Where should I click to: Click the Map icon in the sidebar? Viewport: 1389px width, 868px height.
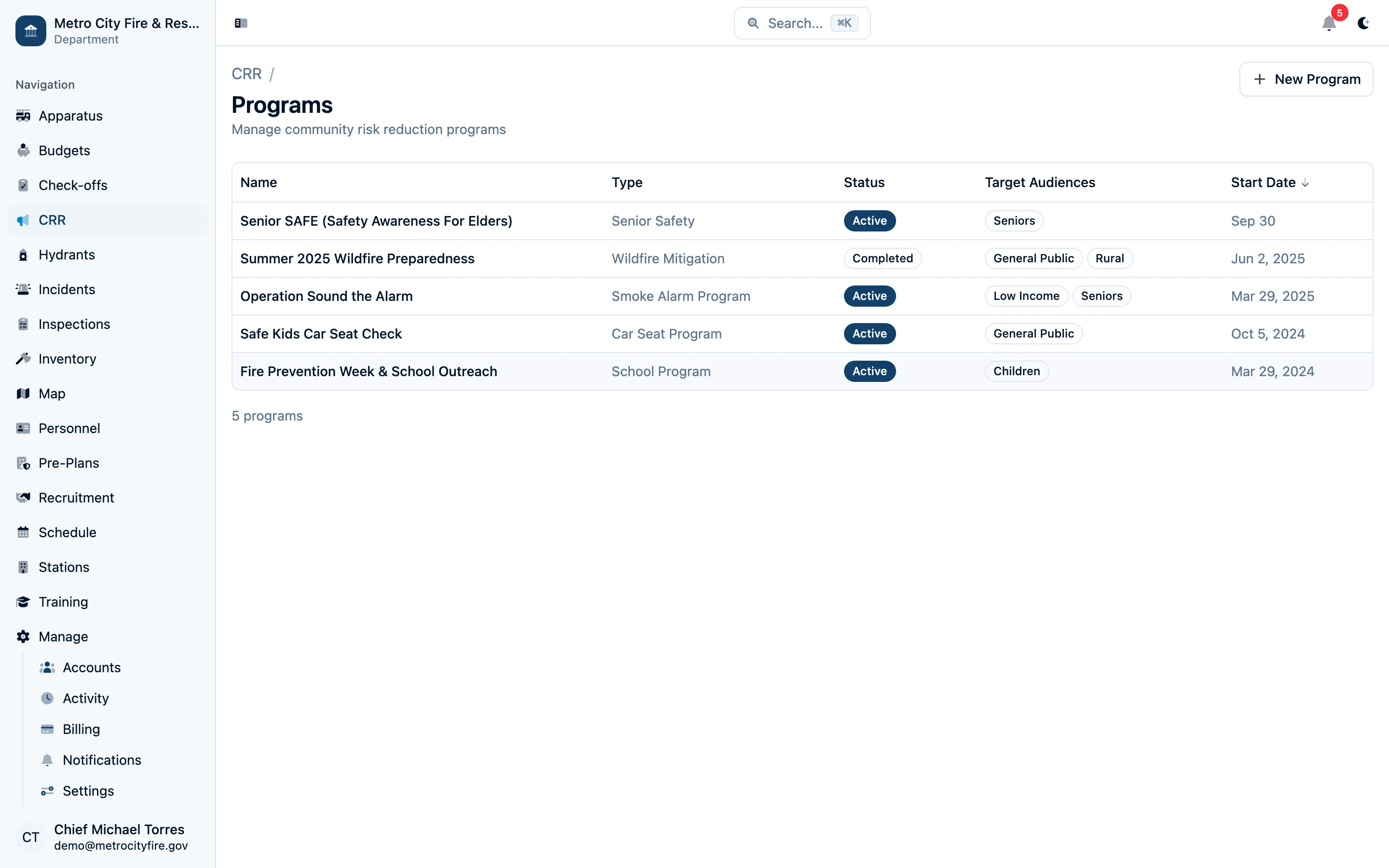coord(23,393)
